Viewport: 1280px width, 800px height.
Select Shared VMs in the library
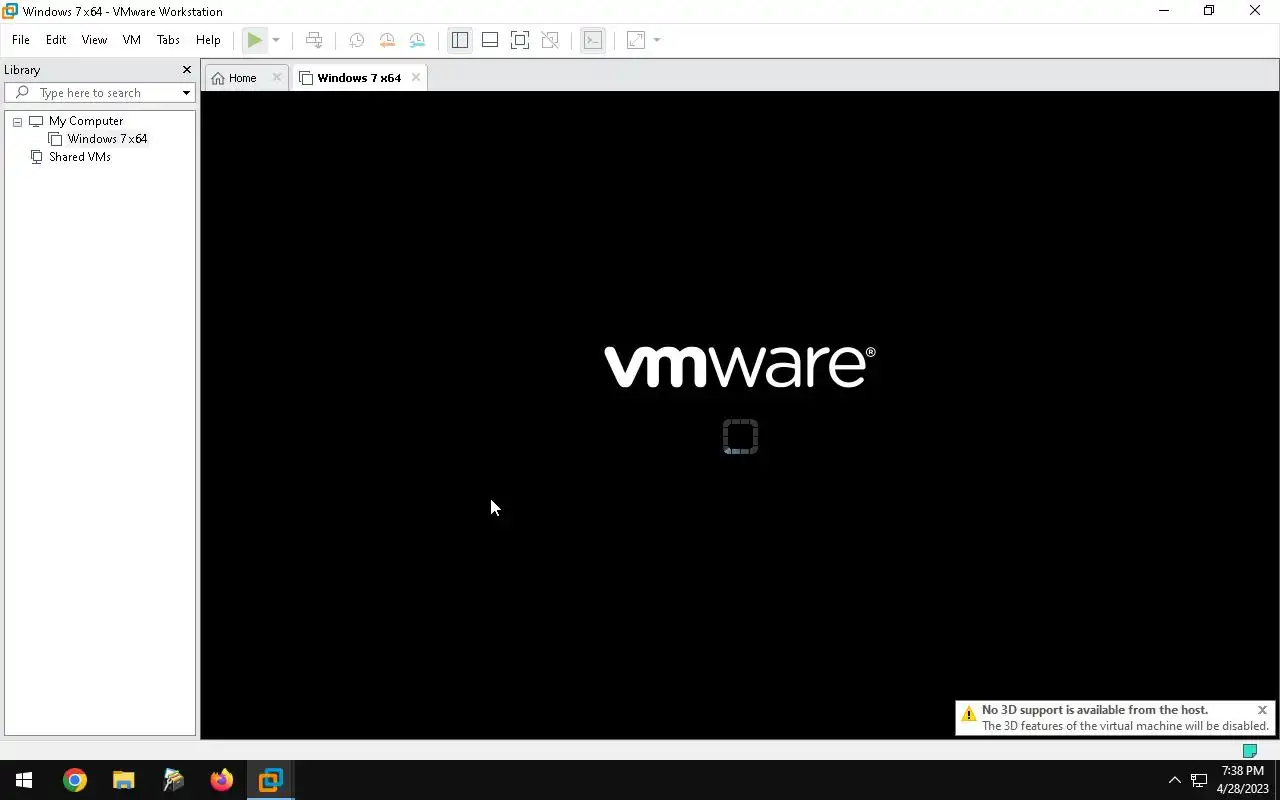coord(80,157)
